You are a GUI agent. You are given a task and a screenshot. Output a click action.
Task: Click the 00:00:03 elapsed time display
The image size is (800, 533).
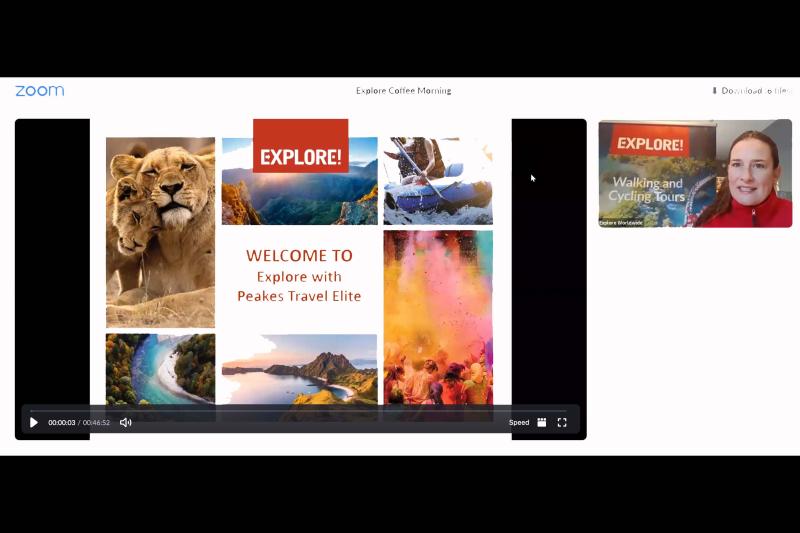[x=62, y=422]
